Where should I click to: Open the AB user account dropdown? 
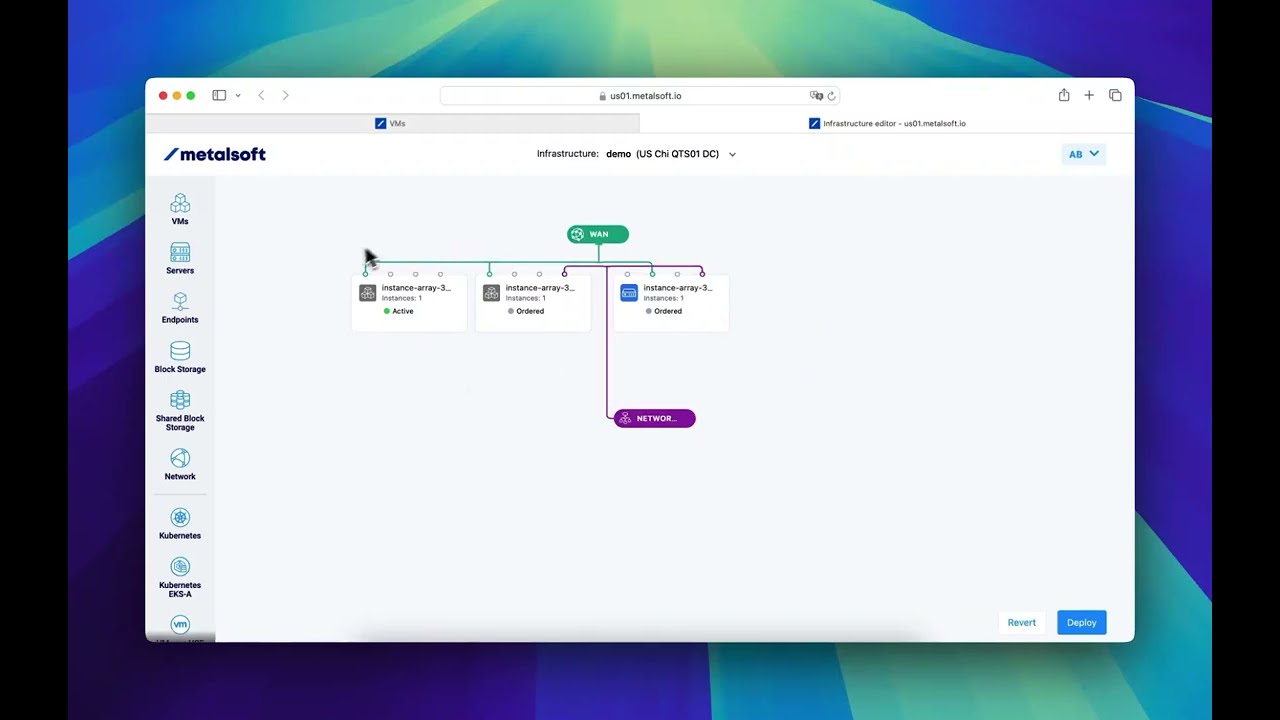click(1084, 154)
